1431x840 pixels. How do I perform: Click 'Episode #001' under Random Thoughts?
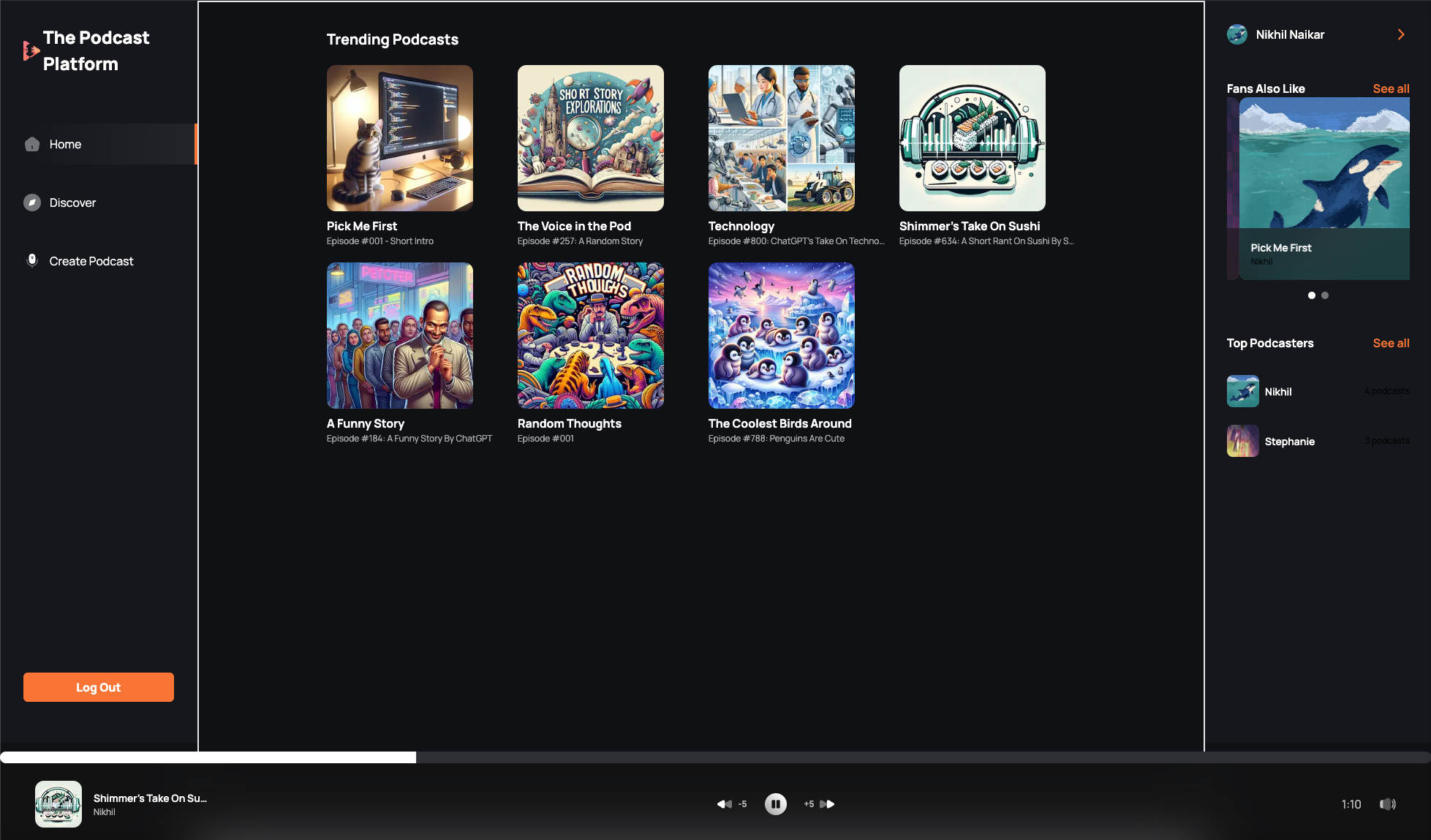(x=545, y=439)
